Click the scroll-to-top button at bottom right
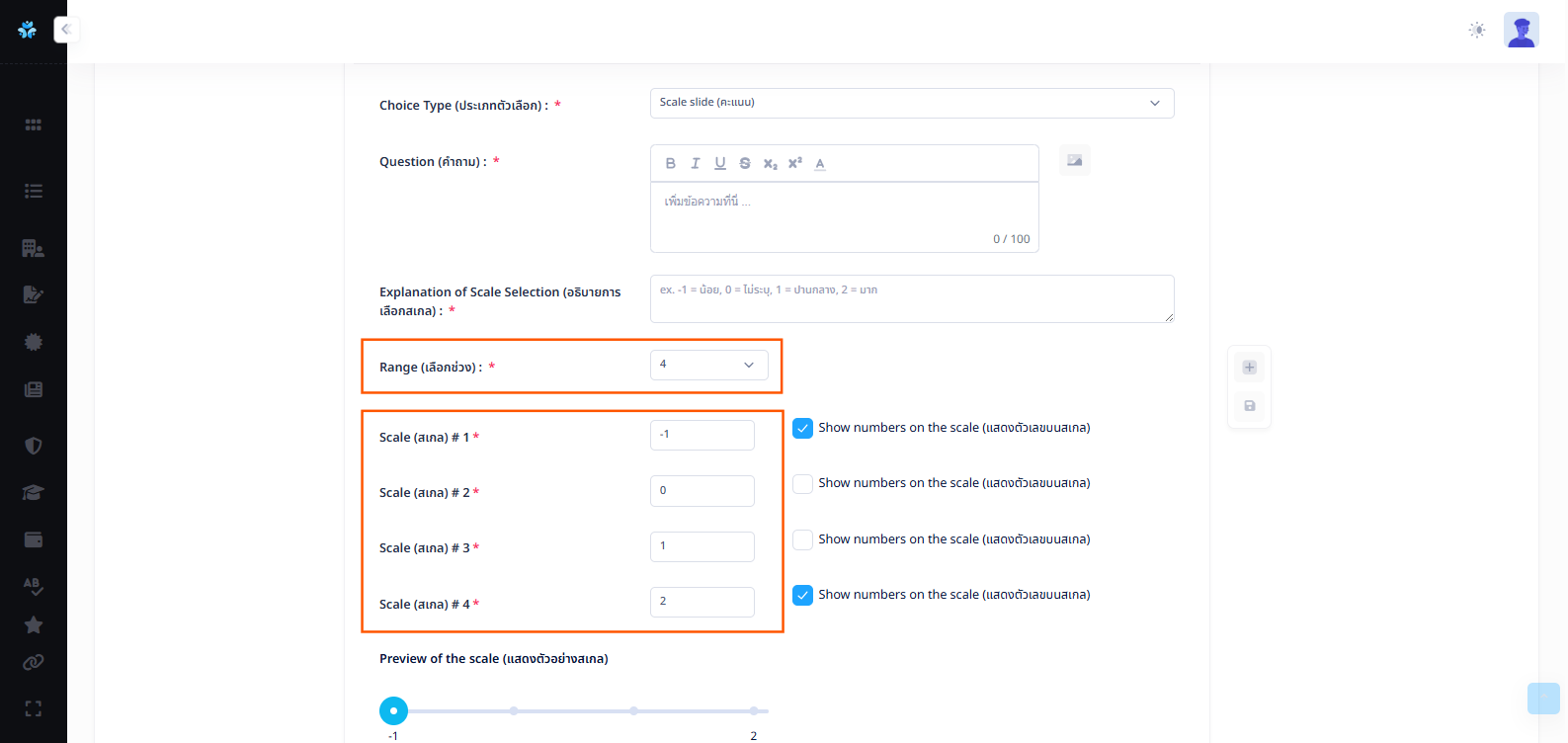Screen dimensions: 1568x743 [x=1542, y=698]
